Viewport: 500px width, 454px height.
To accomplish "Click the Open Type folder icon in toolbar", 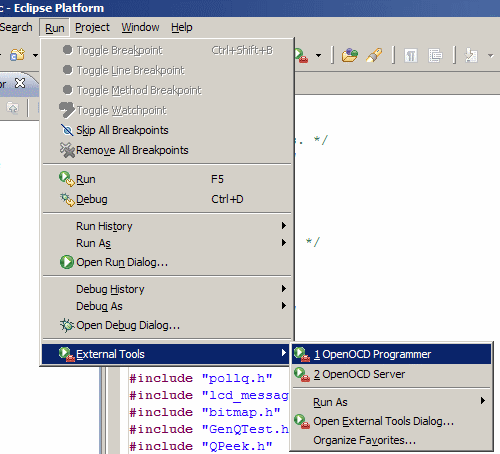I will point(350,55).
